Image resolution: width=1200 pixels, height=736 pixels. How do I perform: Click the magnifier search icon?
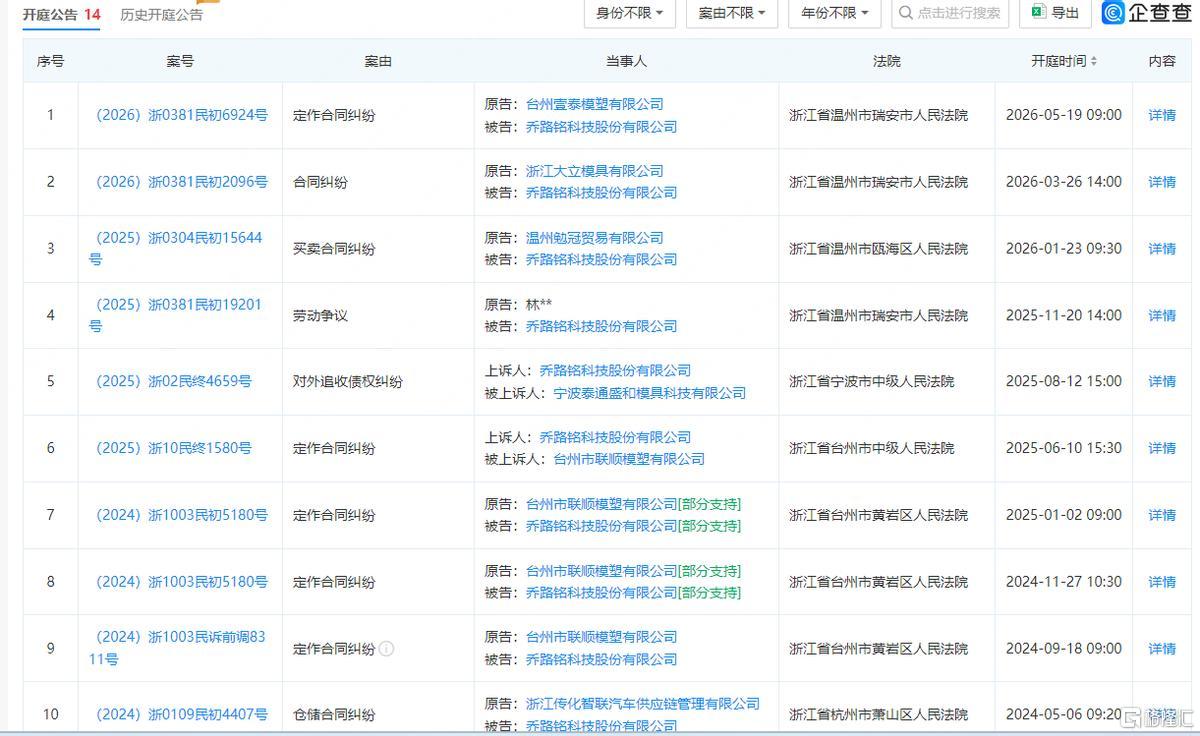[x=905, y=13]
